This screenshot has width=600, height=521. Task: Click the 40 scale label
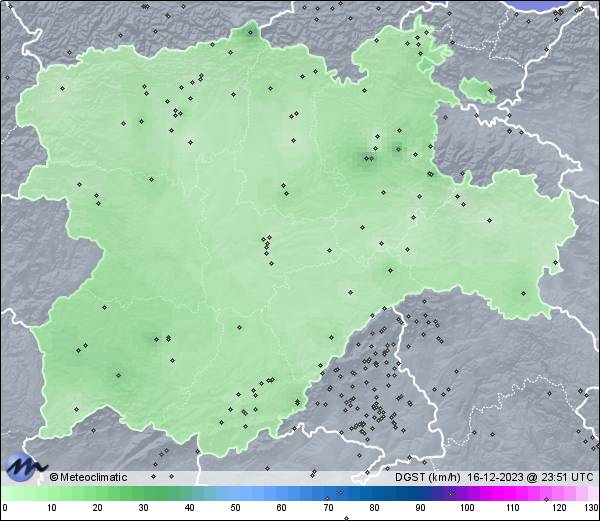[x=189, y=508]
